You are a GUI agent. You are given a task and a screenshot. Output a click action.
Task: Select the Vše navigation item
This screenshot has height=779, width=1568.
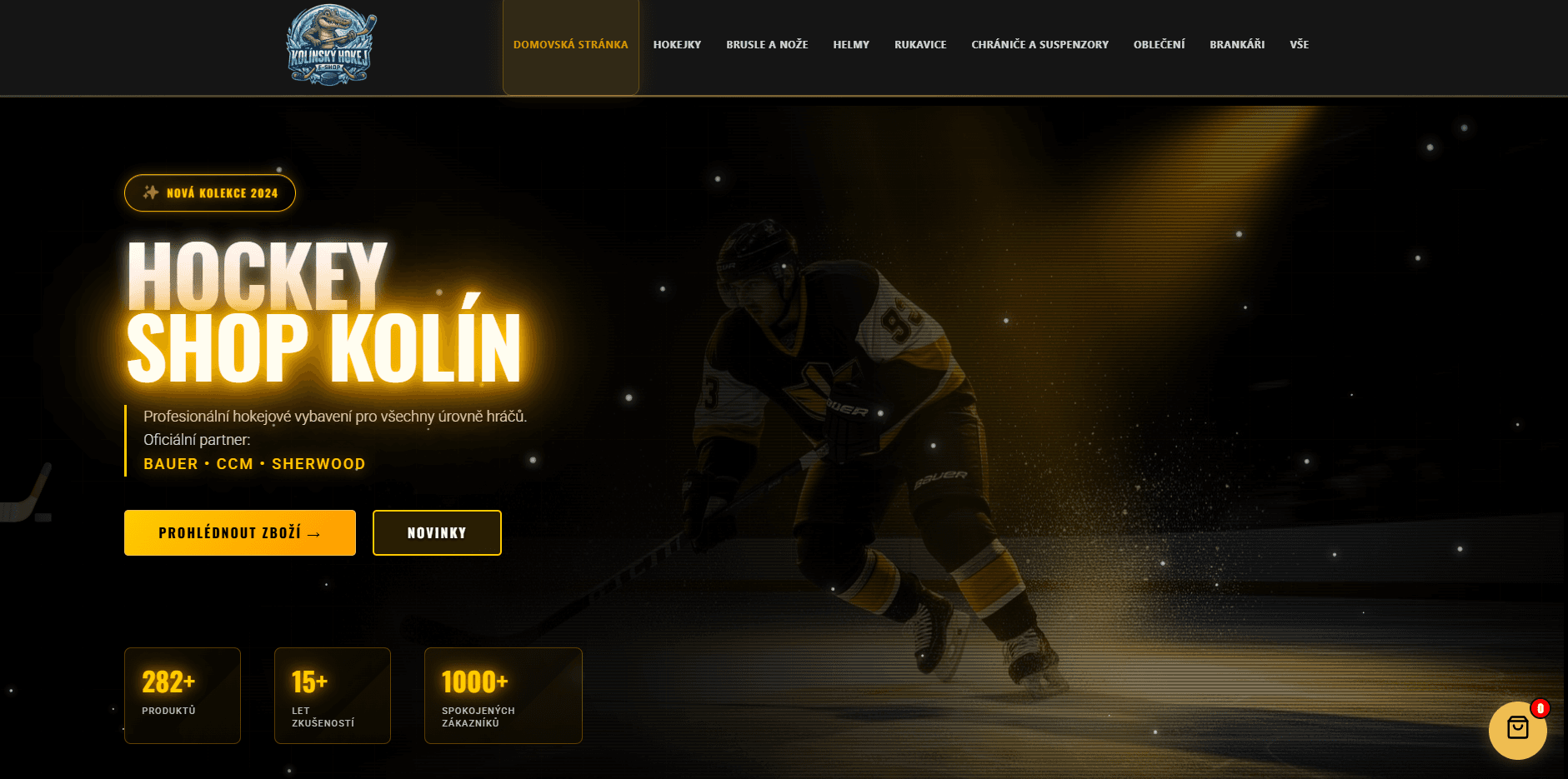(x=1299, y=45)
